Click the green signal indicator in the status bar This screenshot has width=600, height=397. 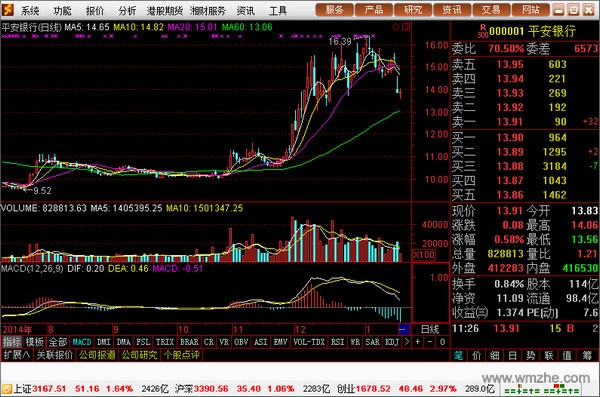(542, 389)
